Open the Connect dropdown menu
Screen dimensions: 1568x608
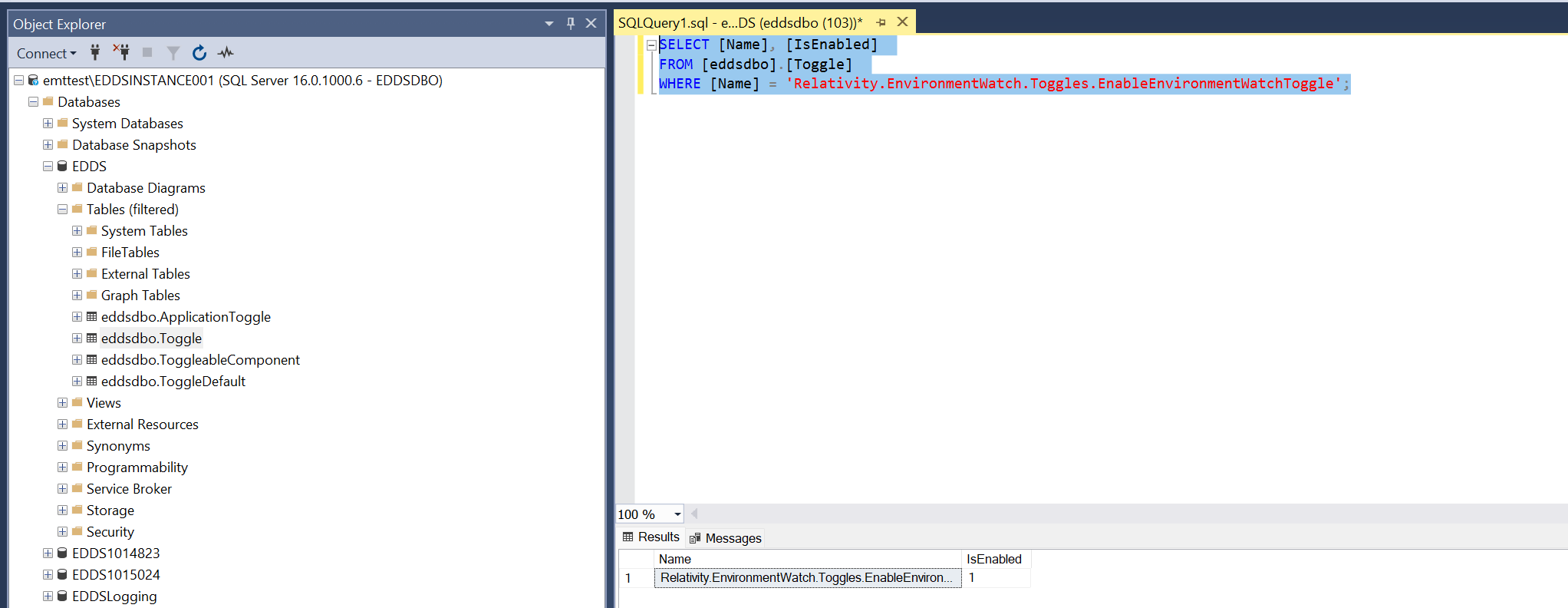pyautogui.click(x=47, y=54)
